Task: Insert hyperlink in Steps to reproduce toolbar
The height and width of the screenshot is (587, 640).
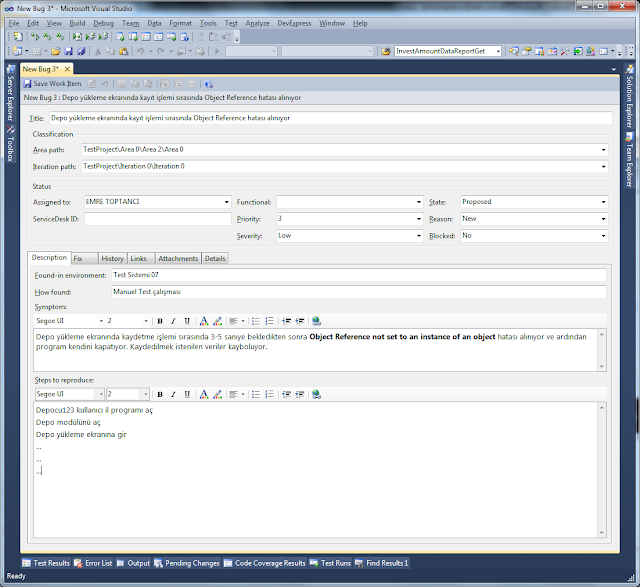Action: tap(316, 394)
